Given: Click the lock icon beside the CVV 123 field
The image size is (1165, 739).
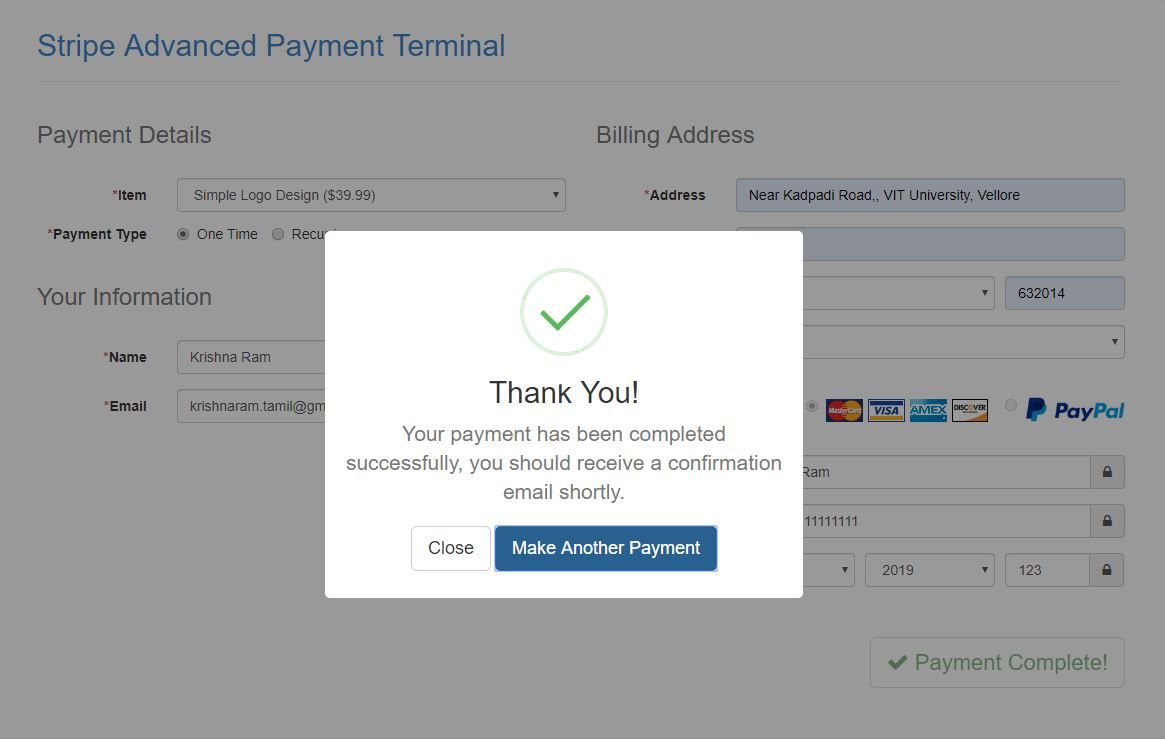Looking at the screenshot, I should (1107, 570).
